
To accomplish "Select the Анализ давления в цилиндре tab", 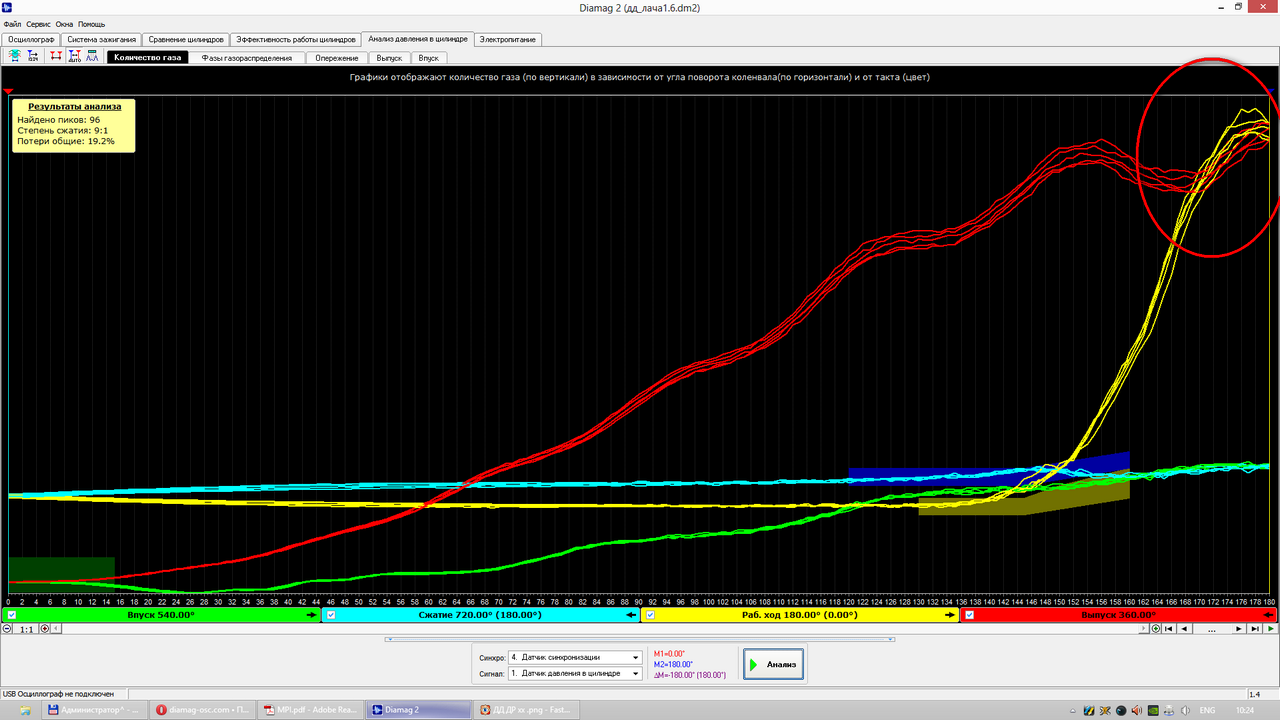I will 417,39.
